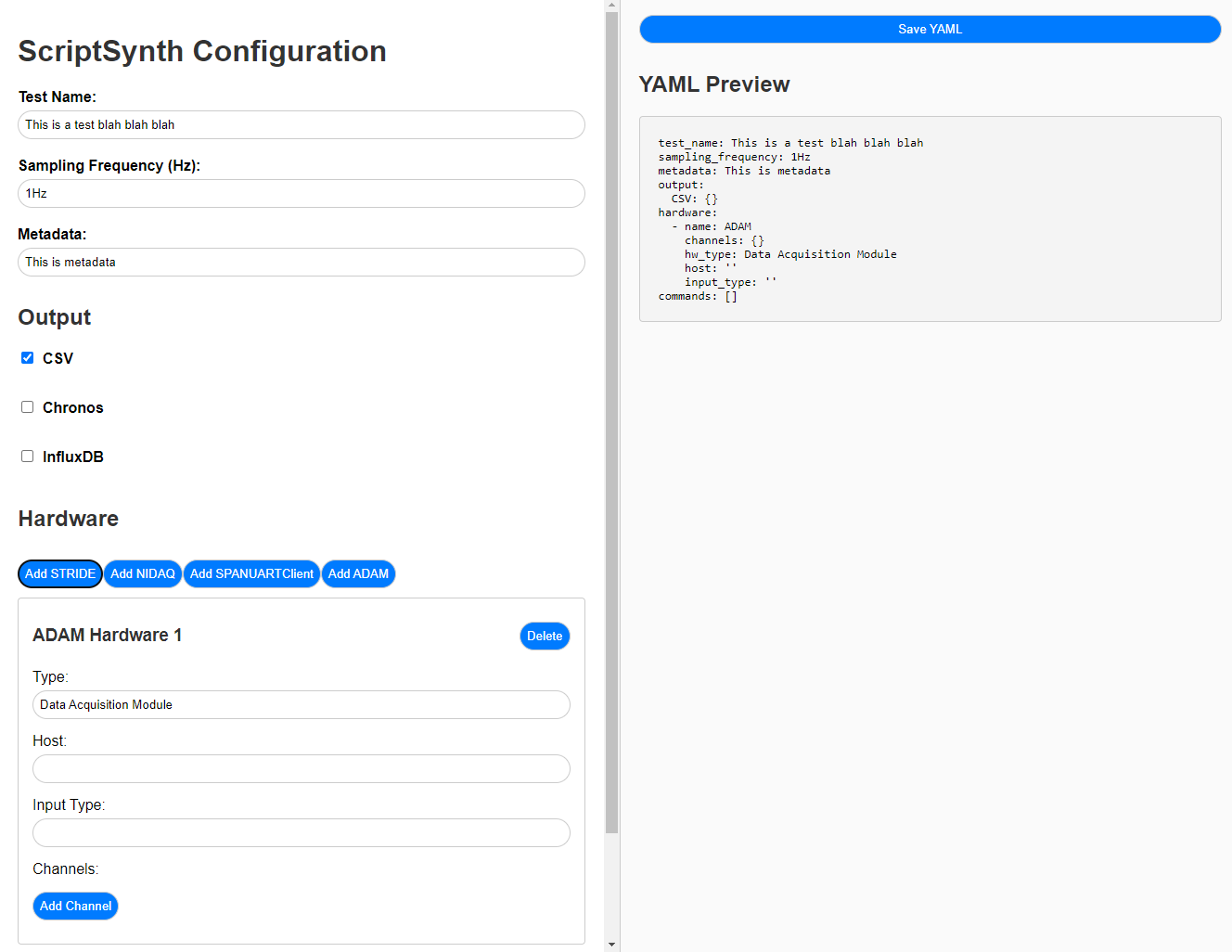This screenshot has width=1232, height=952.
Task: Click the Save YAML button
Action: point(930,29)
